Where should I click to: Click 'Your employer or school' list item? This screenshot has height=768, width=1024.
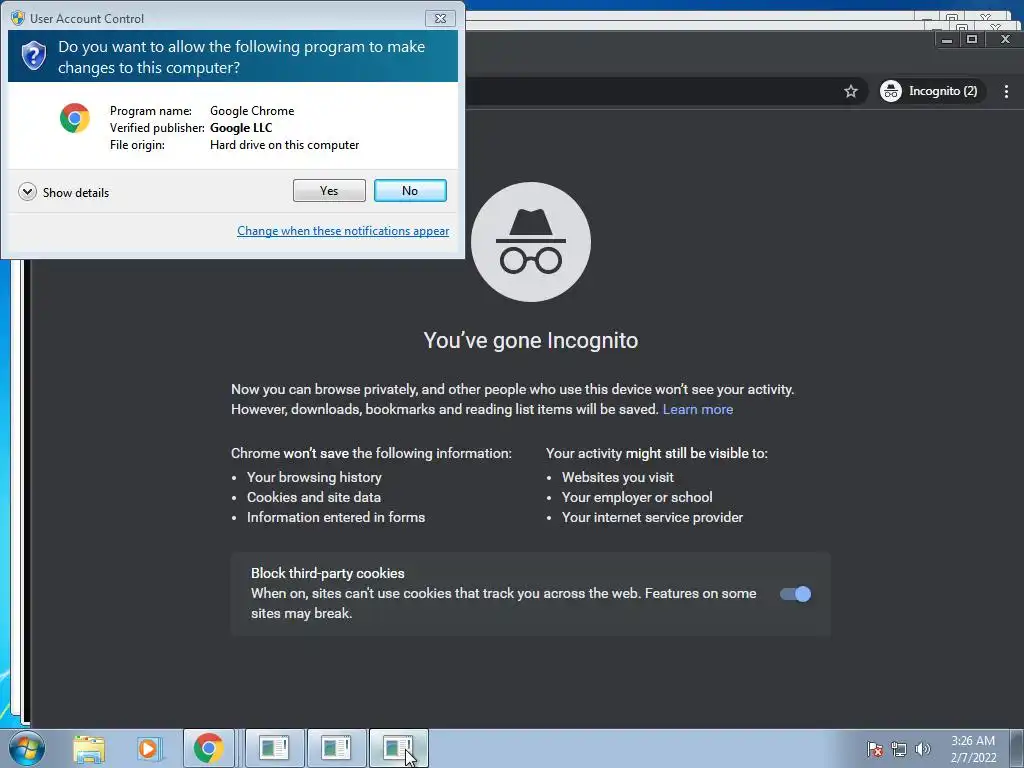click(637, 497)
